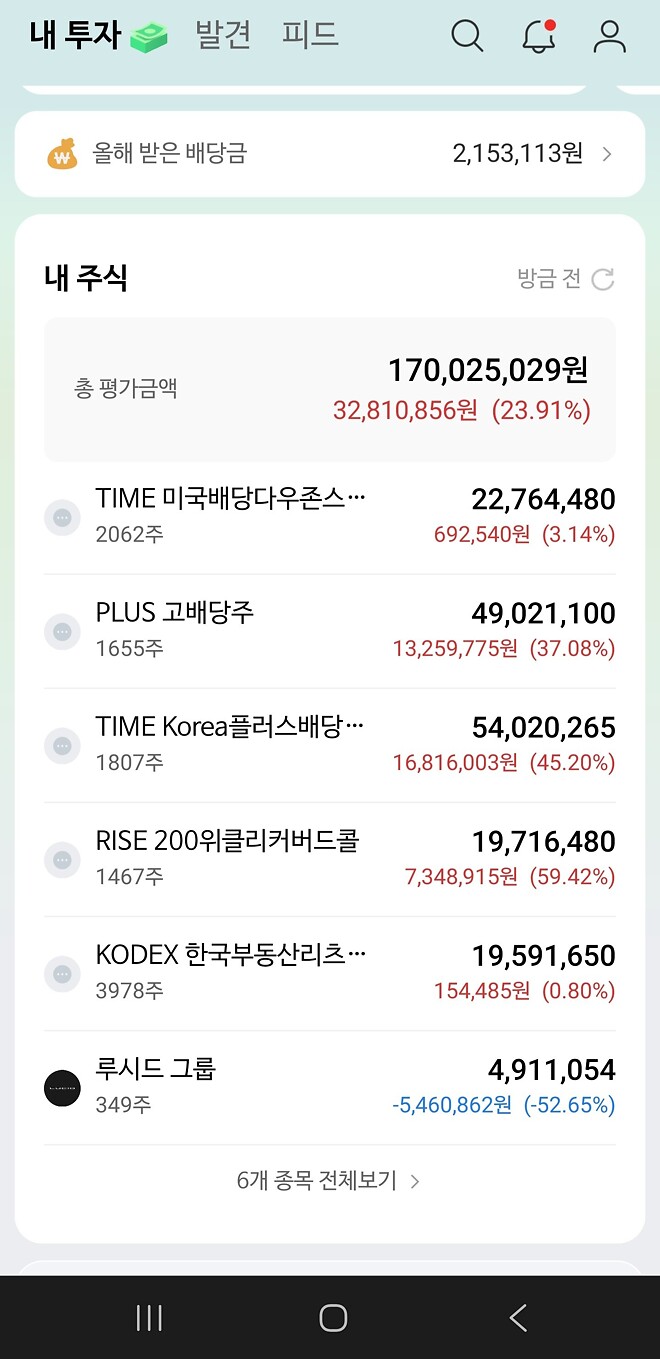Open the 총 평가금액 summary card
Screen dimensions: 660x1359
[x=330, y=389]
